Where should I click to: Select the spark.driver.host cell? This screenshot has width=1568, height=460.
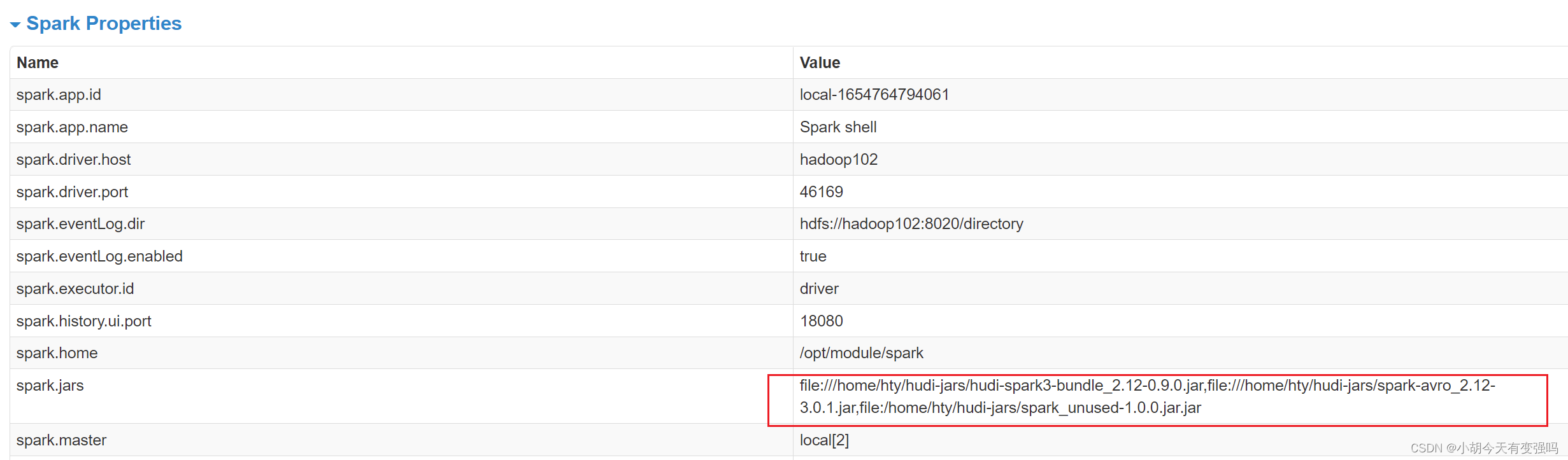point(401,160)
